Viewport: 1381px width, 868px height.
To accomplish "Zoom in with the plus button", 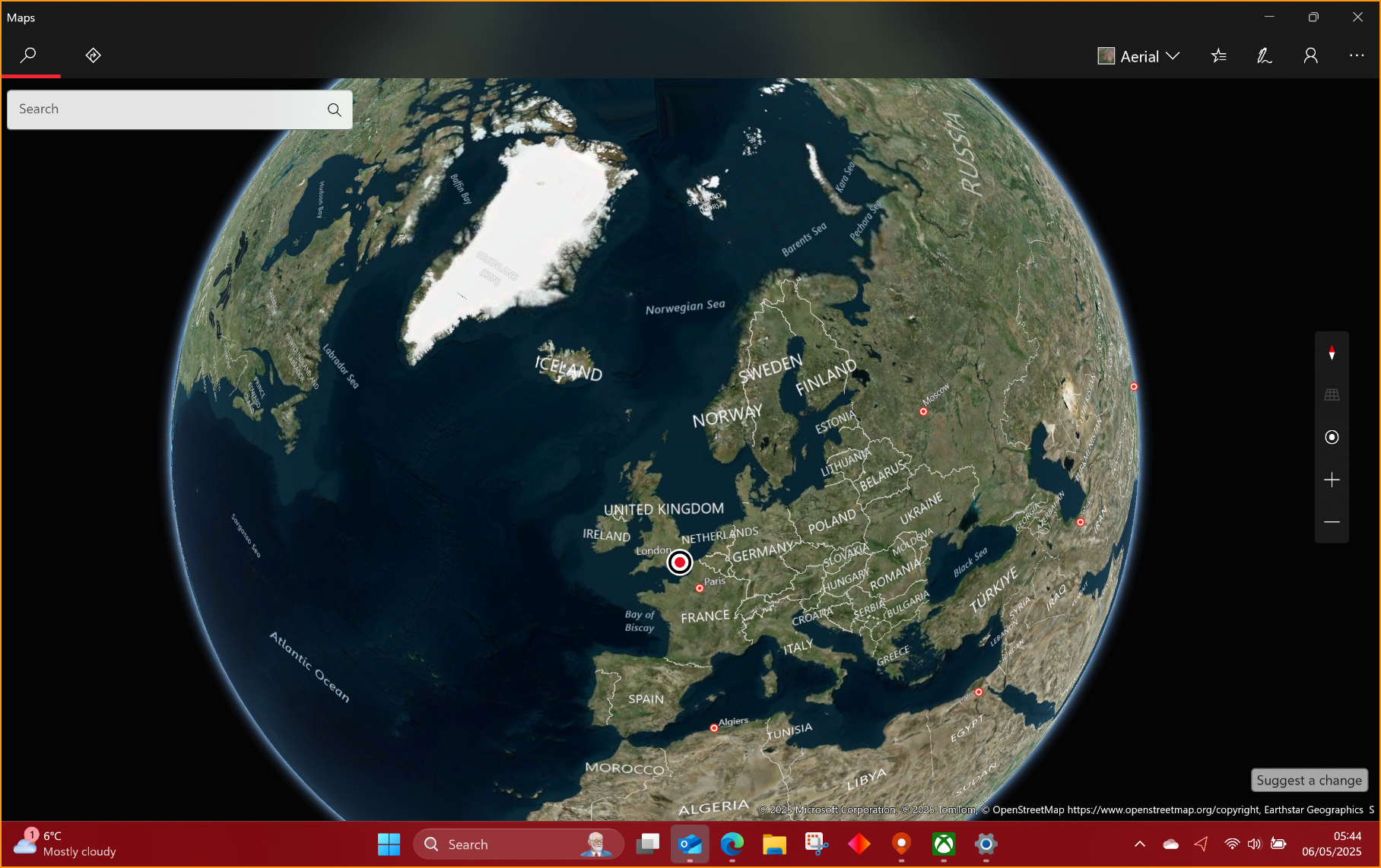I will point(1332,480).
